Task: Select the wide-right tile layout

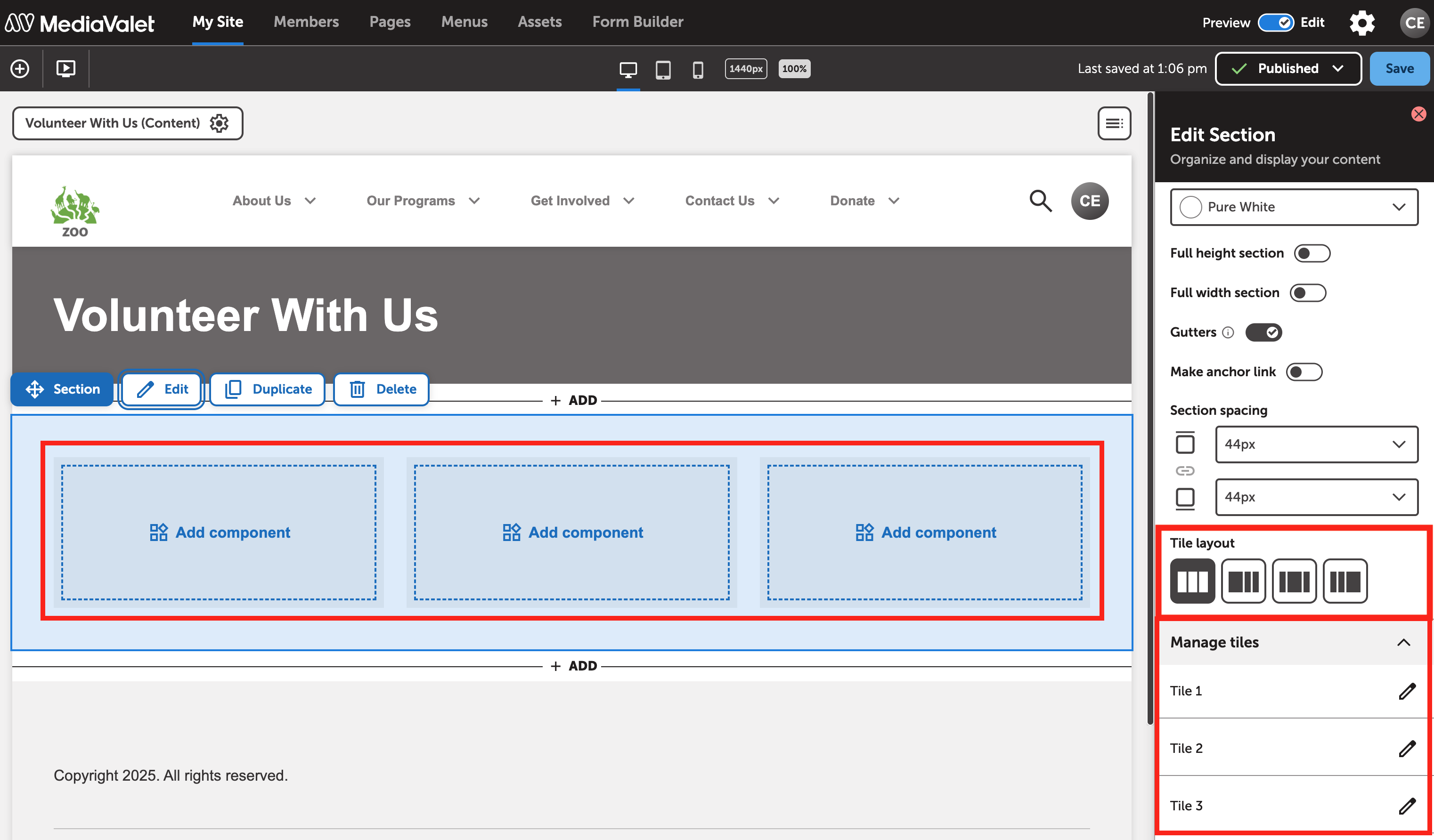Action: (1345, 581)
